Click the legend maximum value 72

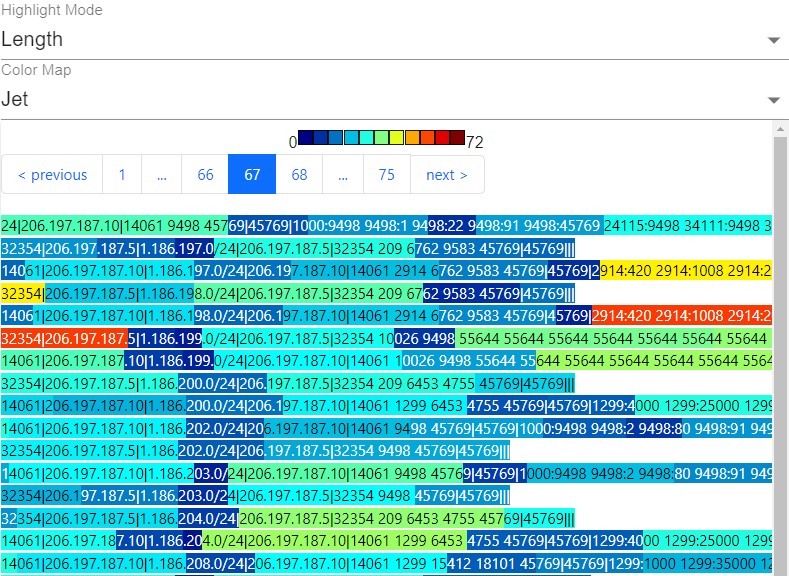point(475,142)
